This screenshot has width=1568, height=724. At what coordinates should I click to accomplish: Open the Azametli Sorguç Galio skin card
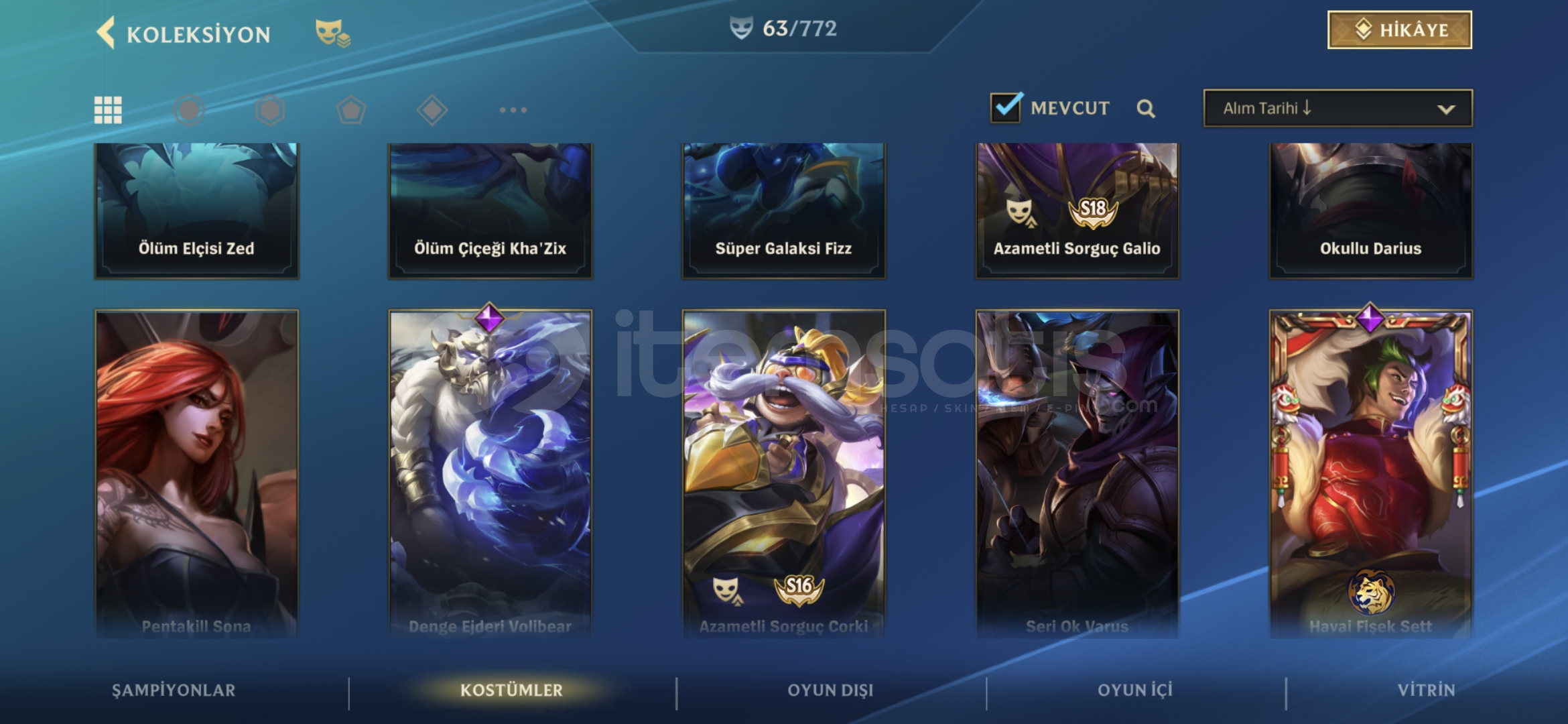[1077, 210]
